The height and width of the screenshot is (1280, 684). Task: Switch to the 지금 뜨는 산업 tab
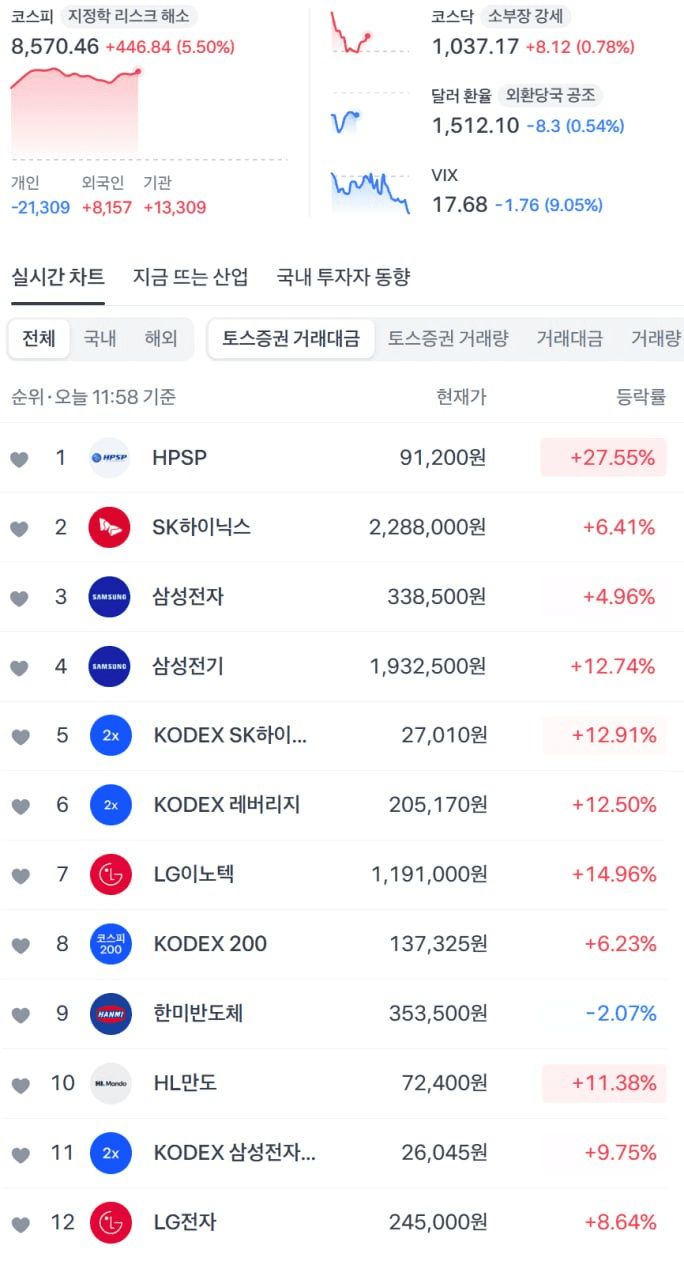point(191,277)
